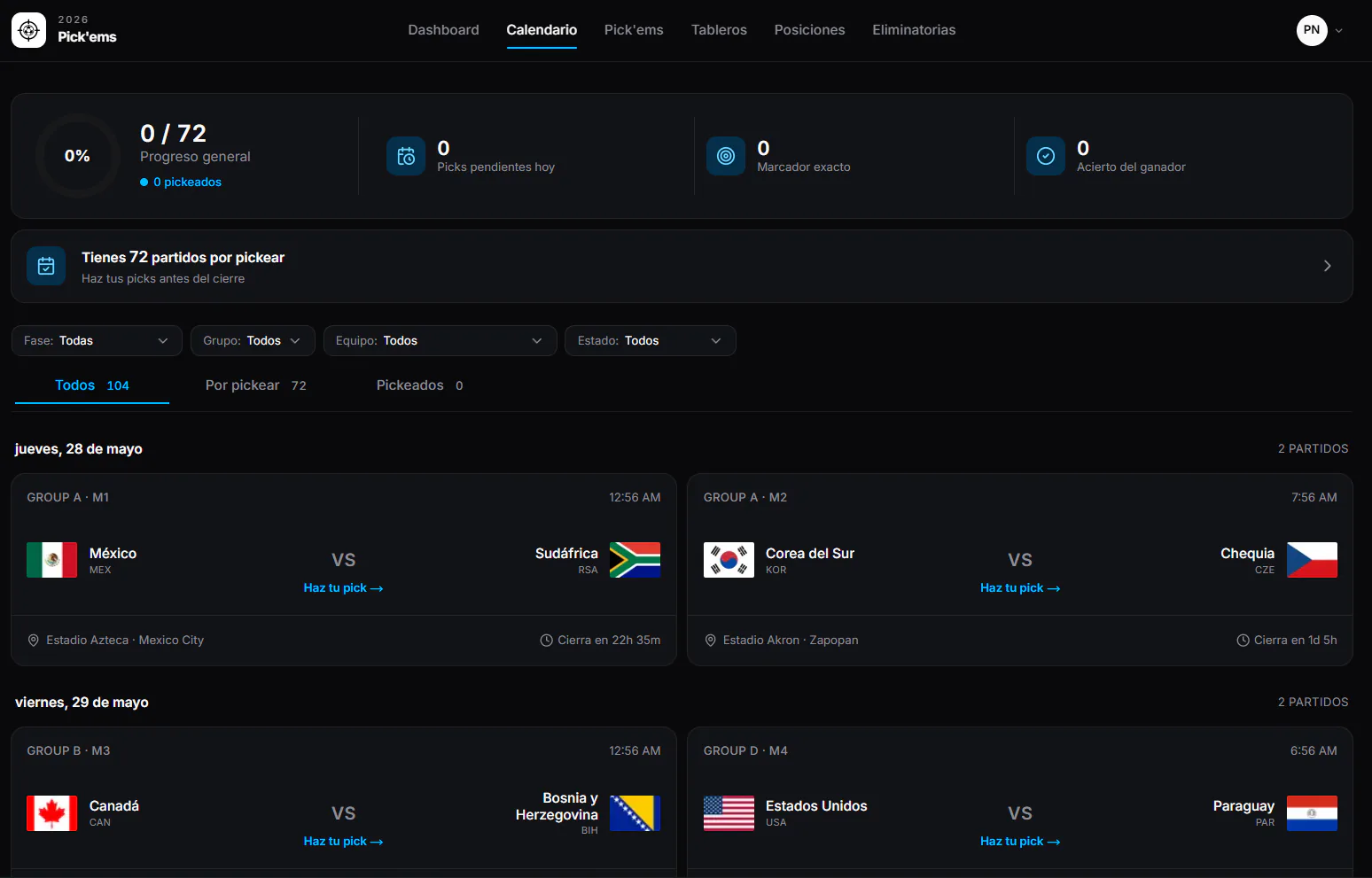The width and height of the screenshot is (1372, 878).
Task: Select the Todos 104 tab
Action: point(92,385)
